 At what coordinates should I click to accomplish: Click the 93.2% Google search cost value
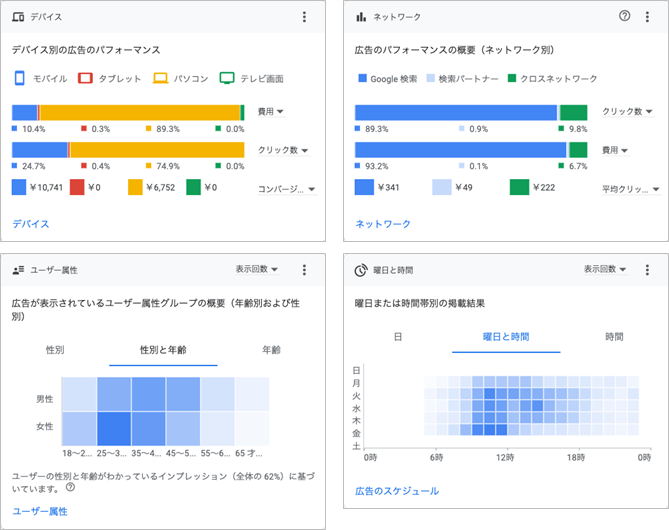377,166
